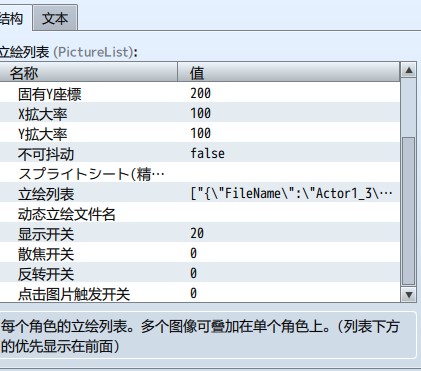The height and width of the screenshot is (371, 421).
Task: Click the empty value cell of スプライトシート
Action: point(288,172)
